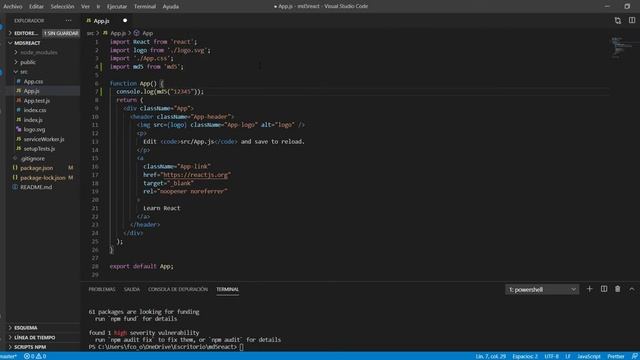The image size is (640, 360).
Task: Open the Ayuda menu
Action: click(171, 6)
